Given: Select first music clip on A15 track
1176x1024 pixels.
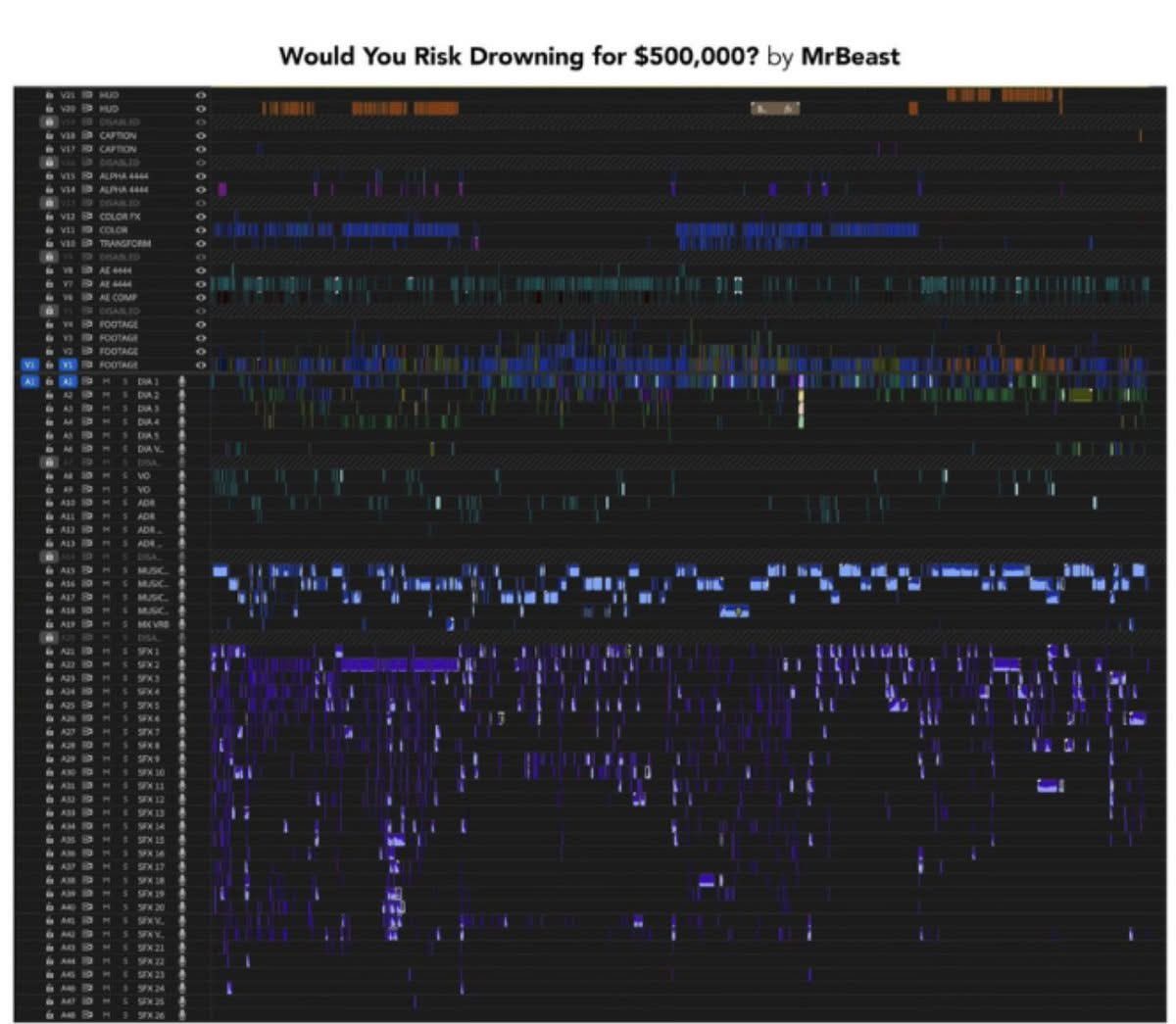Looking at the screenshot, I should point(220,570).
